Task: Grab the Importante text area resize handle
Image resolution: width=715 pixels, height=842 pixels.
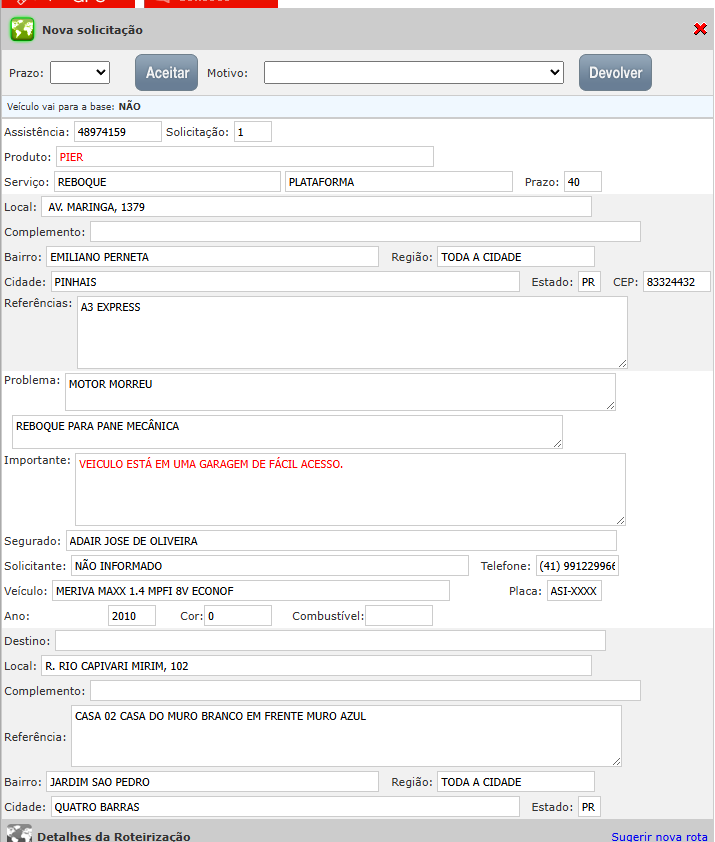Action: point(620,520)
